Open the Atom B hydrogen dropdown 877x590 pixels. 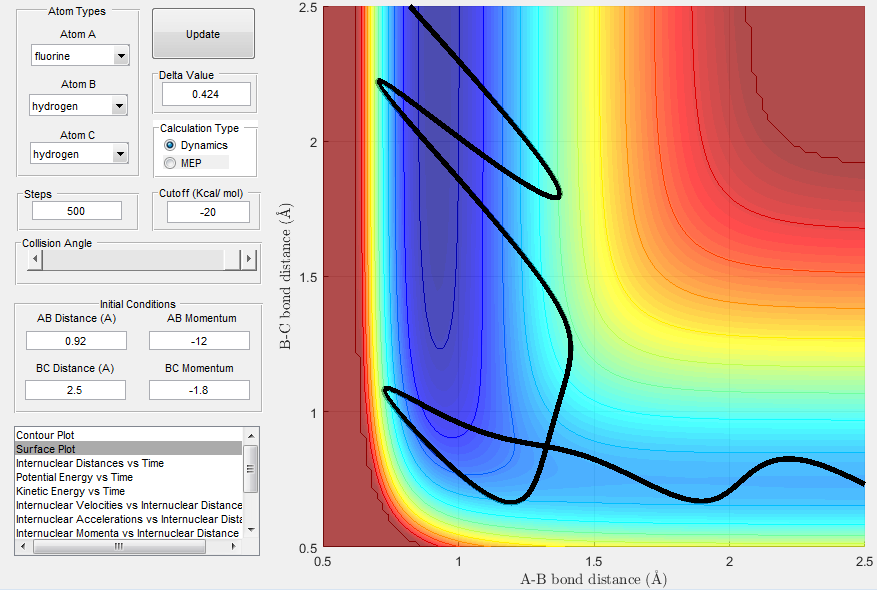coord(78,106)
